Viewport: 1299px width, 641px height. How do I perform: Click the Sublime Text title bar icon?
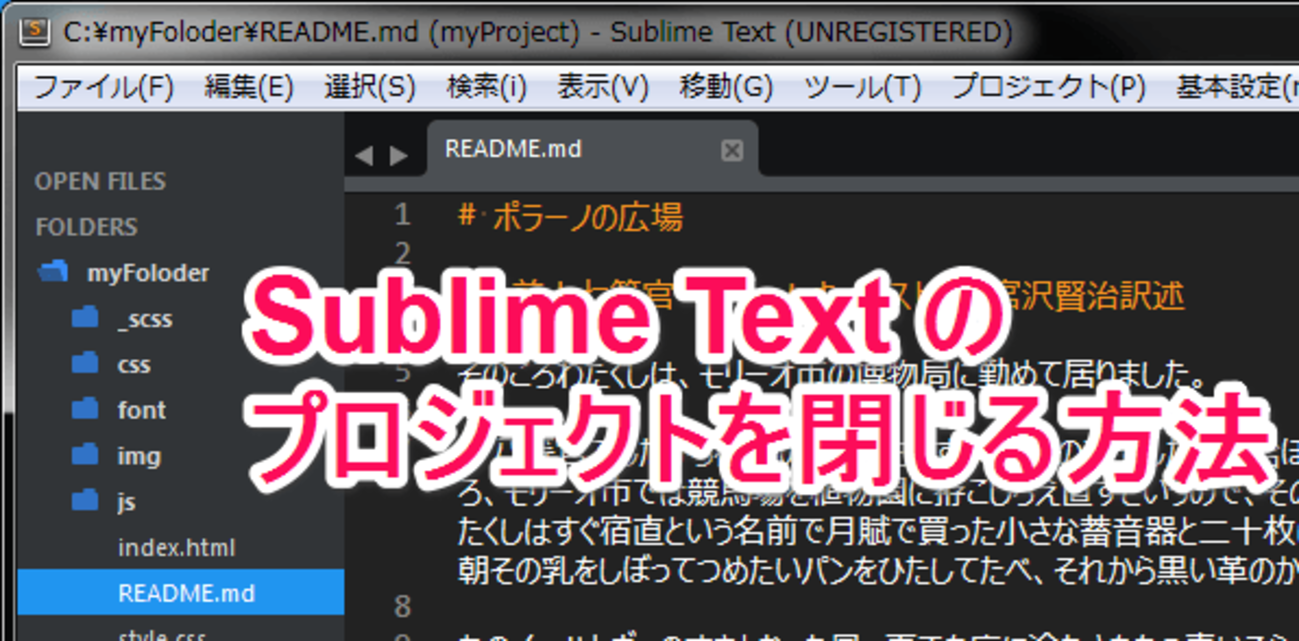coord(36,31)
